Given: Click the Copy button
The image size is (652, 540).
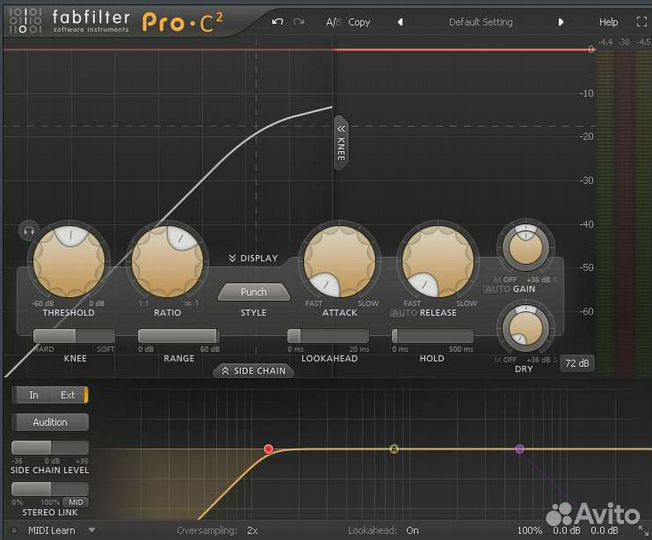Looking at the screenshot, I should (359, 22).
